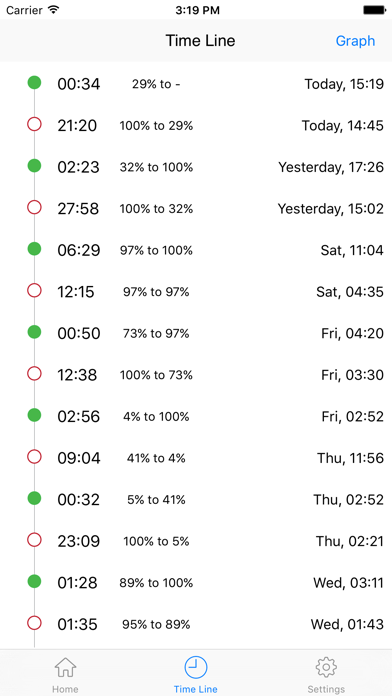The height and width of the screenshot is (696, 392).
Task: Click the Wed, 01:43 timestamp
Action: 347,625
